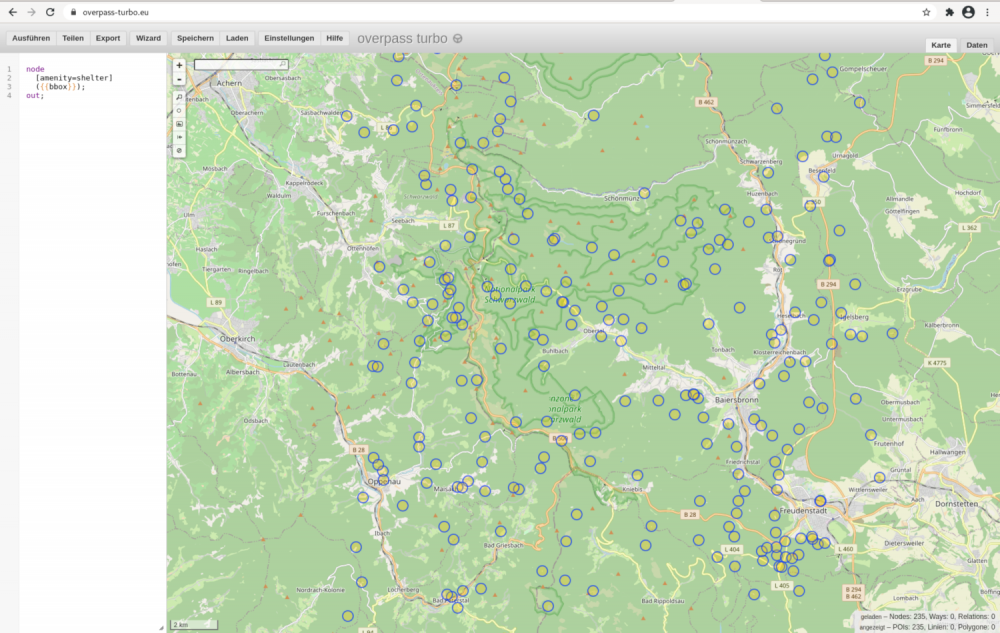Run the query with Ausführen

[31, 38]
